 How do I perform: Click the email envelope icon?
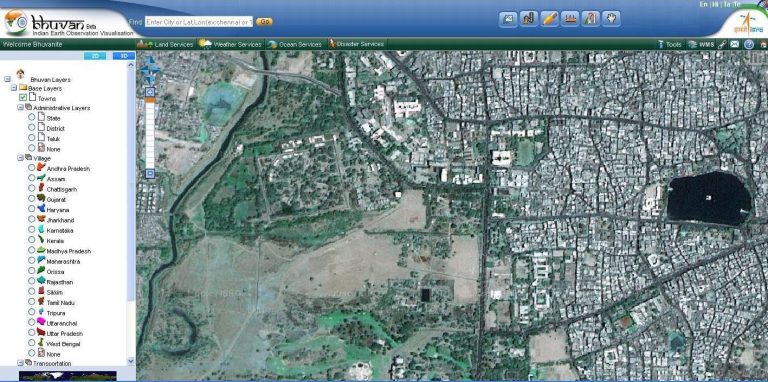[x=735, y=44]
